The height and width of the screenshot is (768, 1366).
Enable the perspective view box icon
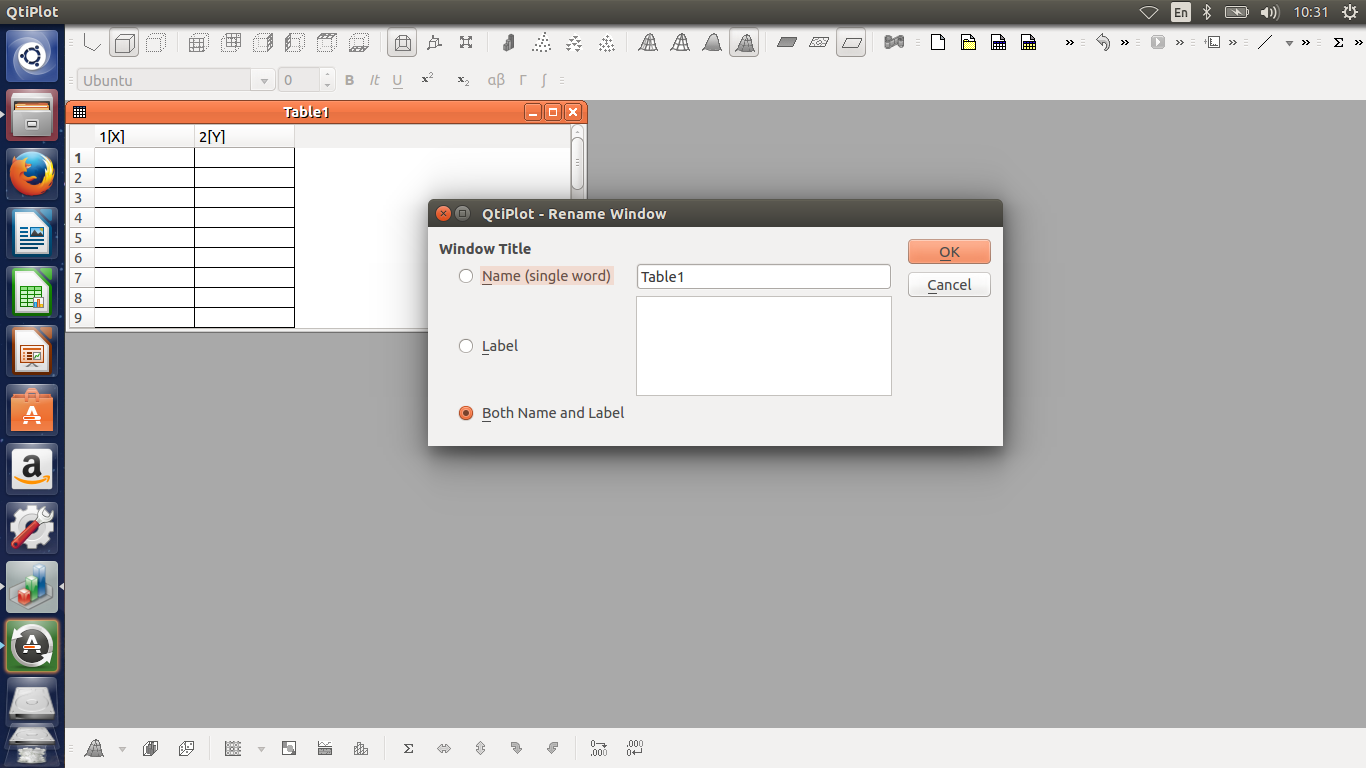402,43
